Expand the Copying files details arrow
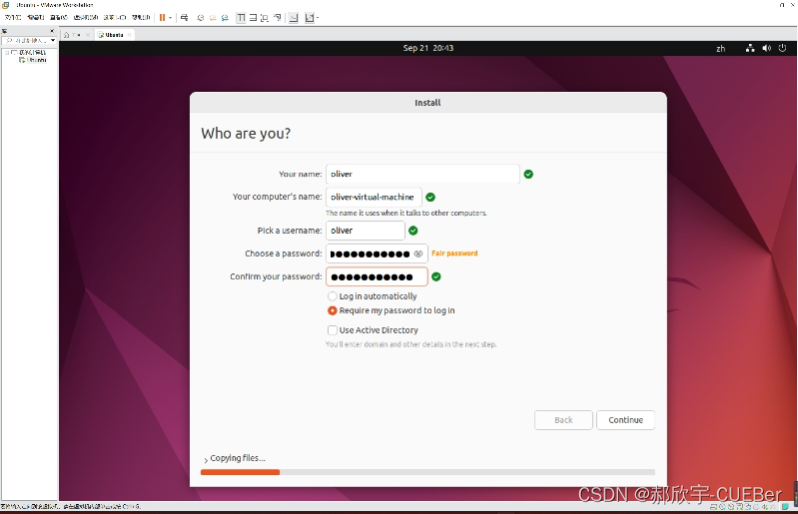This screenshot has width=798, height=514. point(206,459)
